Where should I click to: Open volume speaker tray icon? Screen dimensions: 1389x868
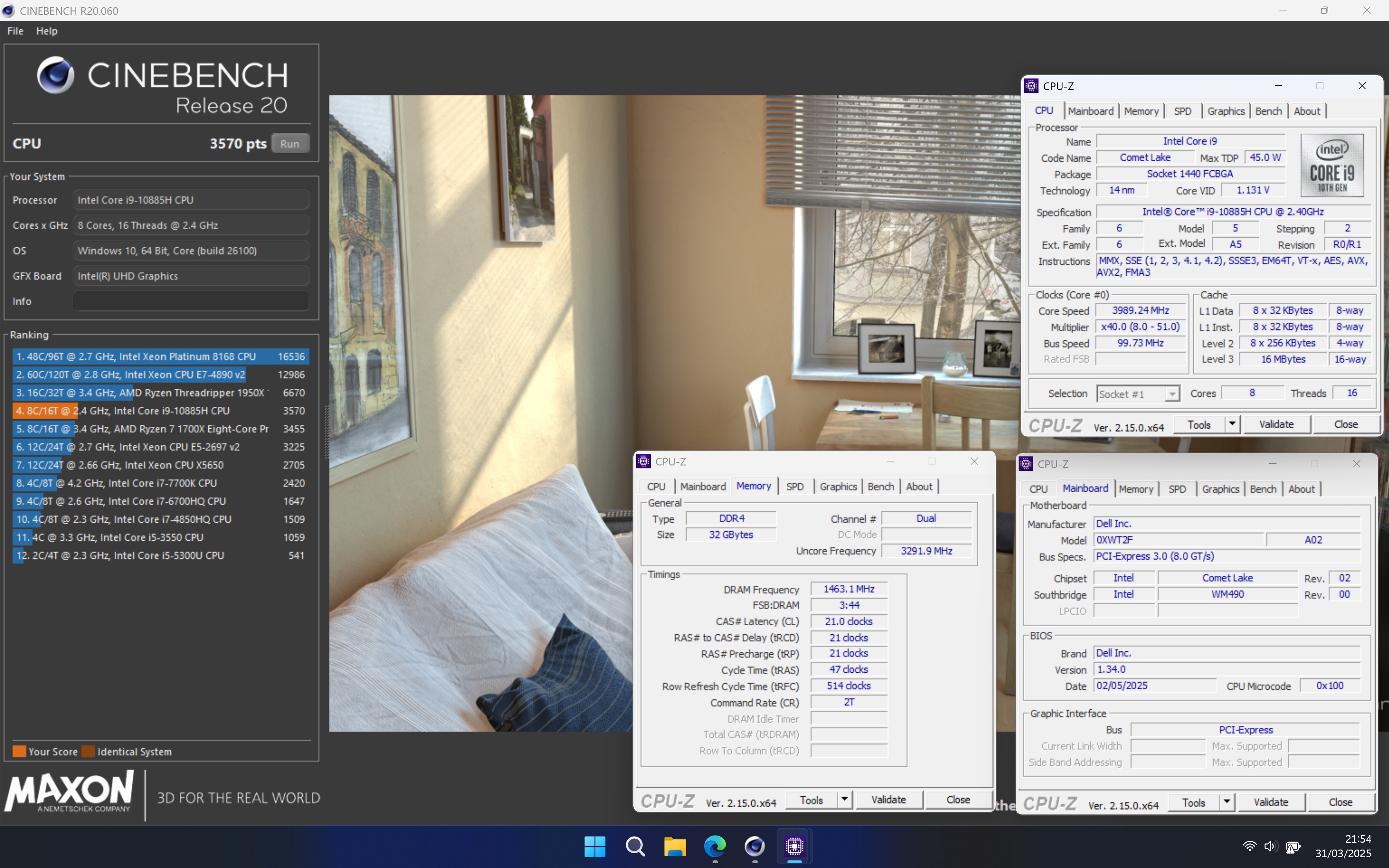click(1270, 846)
